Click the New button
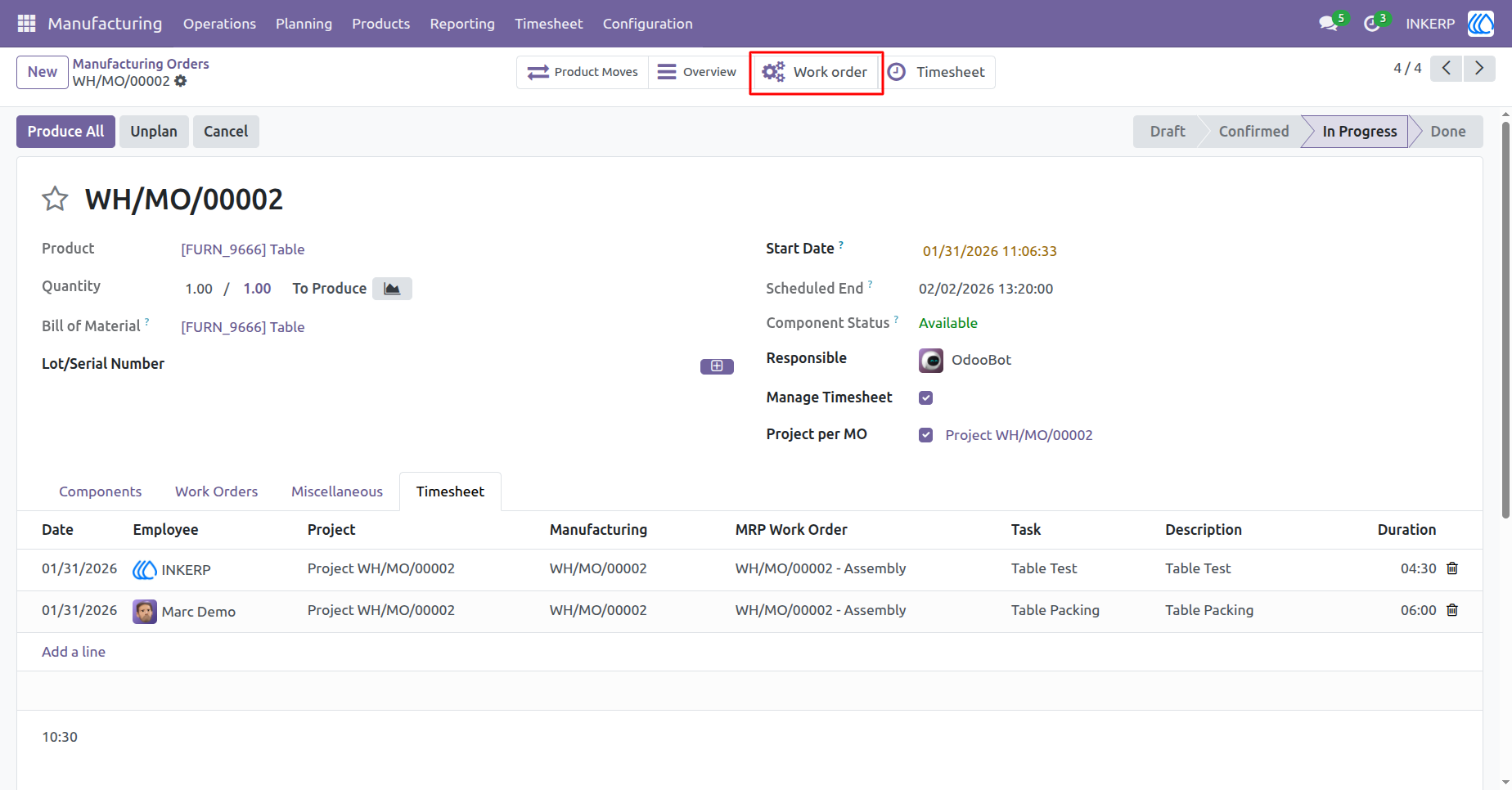The height and width of the screenshot is (790, 1512). [43, 72]
